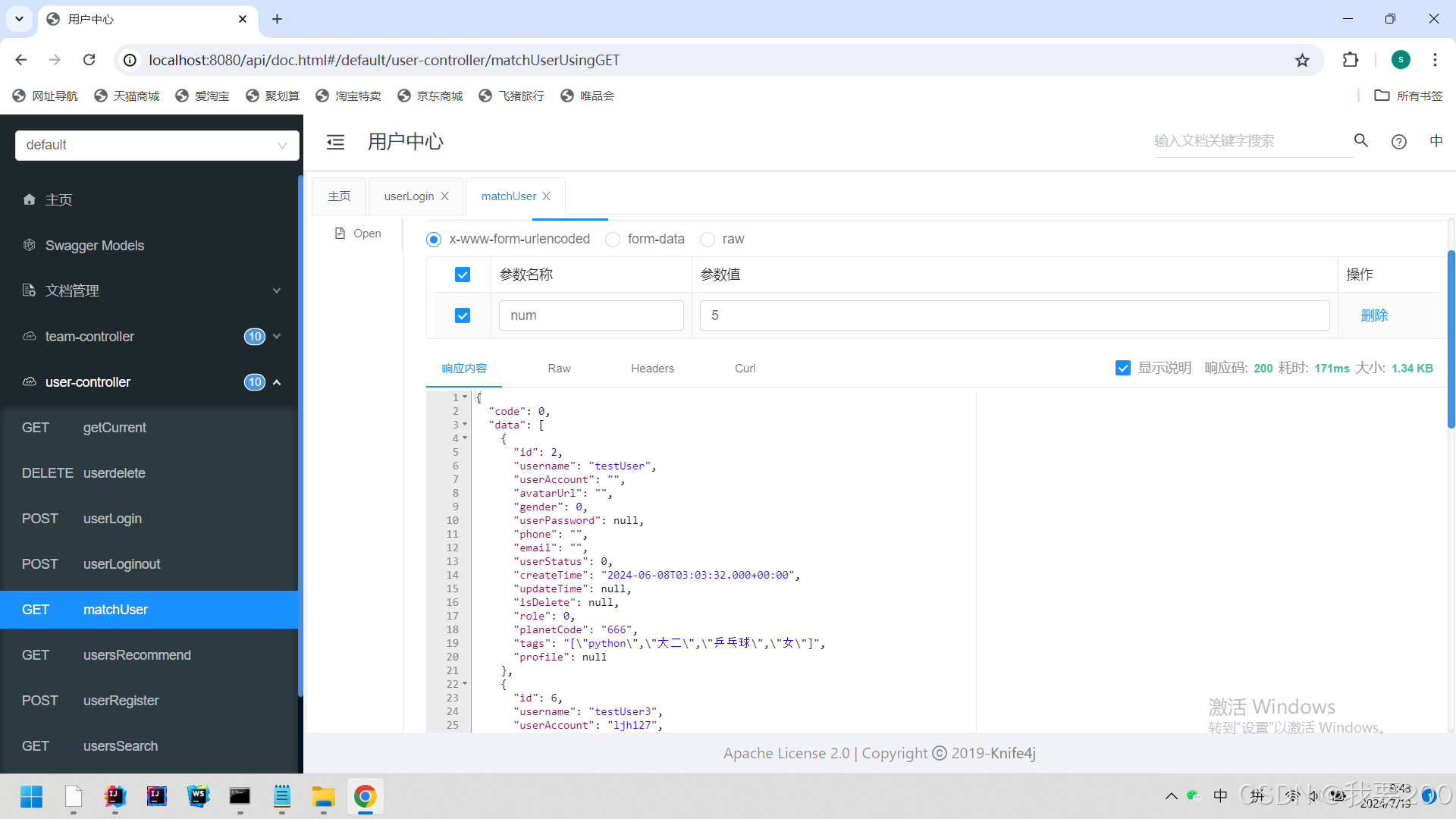Open the browser extensions puzzle icon
Image resolution: width=1456 pixels, height=819 pixels.
point(1351,60)
